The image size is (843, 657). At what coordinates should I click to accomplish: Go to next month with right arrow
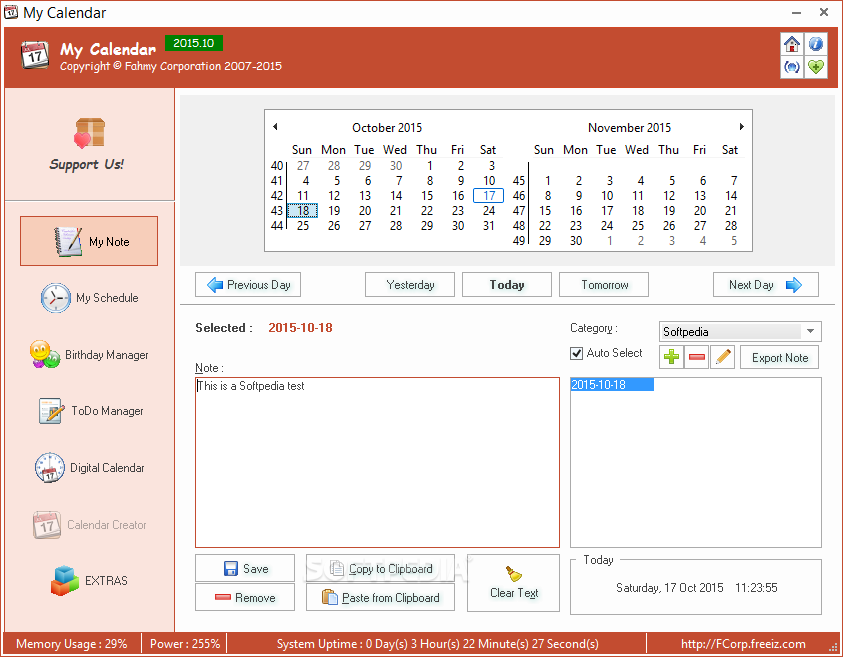tap(741, 127)
